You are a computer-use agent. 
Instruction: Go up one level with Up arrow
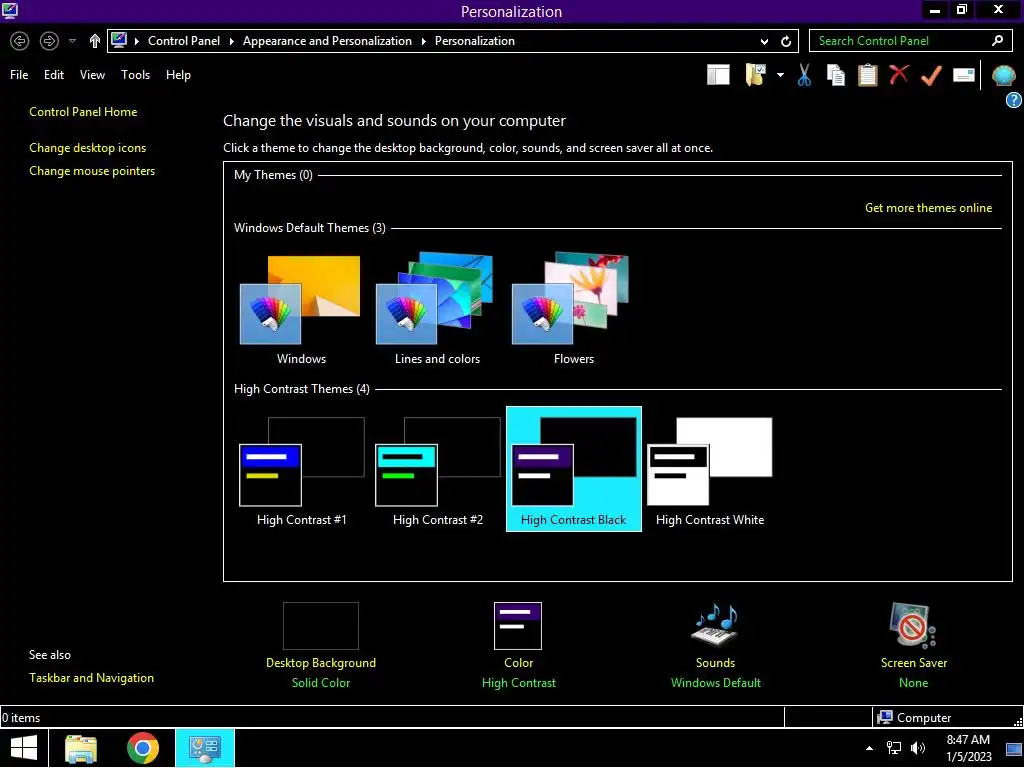click(x=95, y=41)
